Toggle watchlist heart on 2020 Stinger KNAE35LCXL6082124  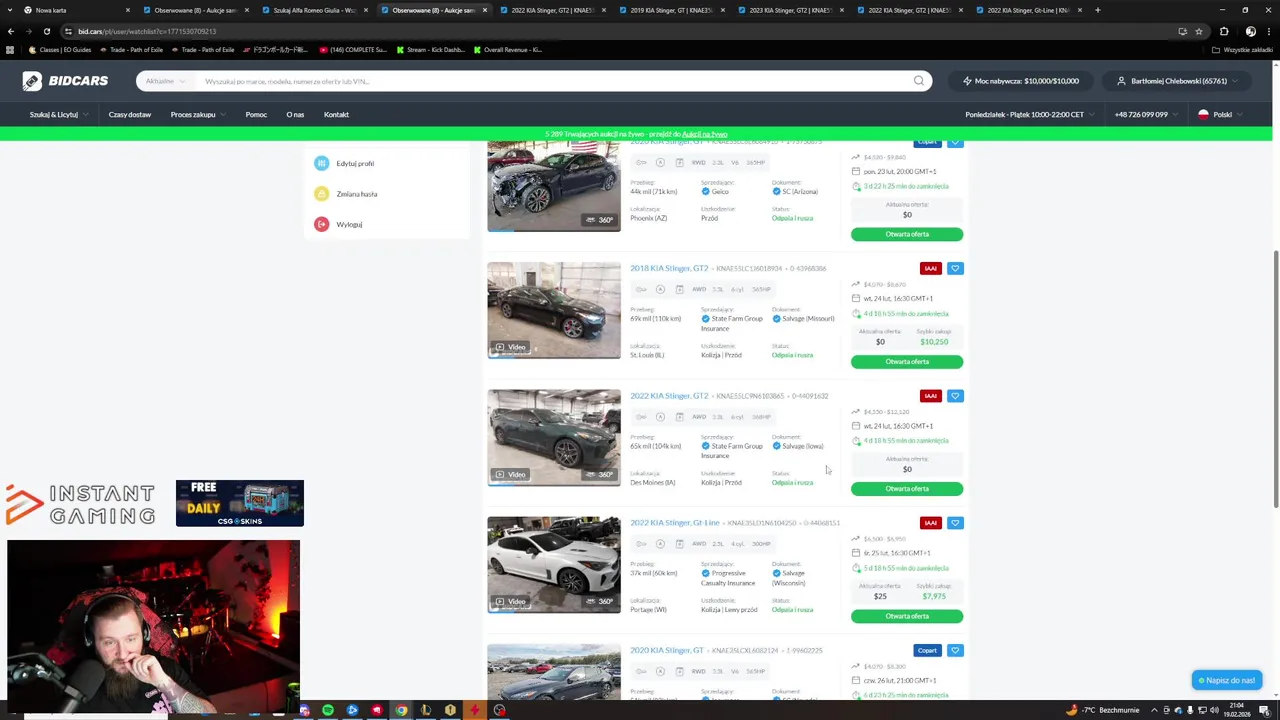pyautogui.click(x=955, y=650)
